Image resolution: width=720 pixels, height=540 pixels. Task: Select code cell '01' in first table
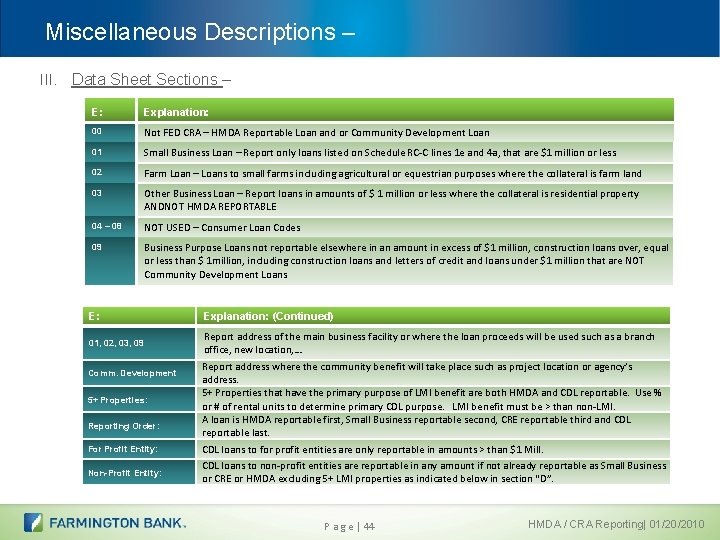pyautogui.click(x=110, y=152)
